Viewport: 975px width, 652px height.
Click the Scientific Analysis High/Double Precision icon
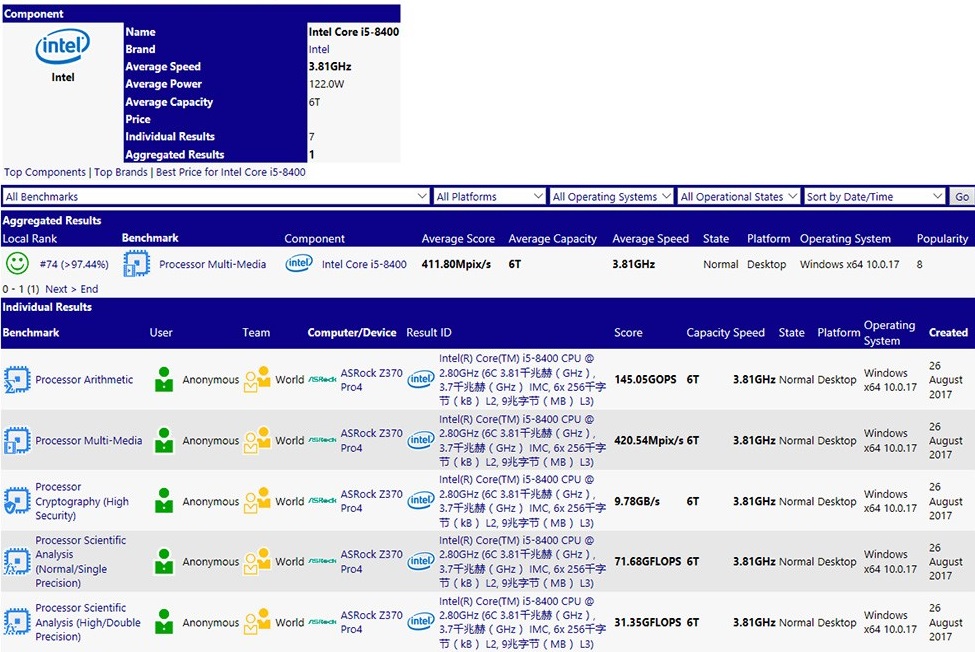(17, 622)
